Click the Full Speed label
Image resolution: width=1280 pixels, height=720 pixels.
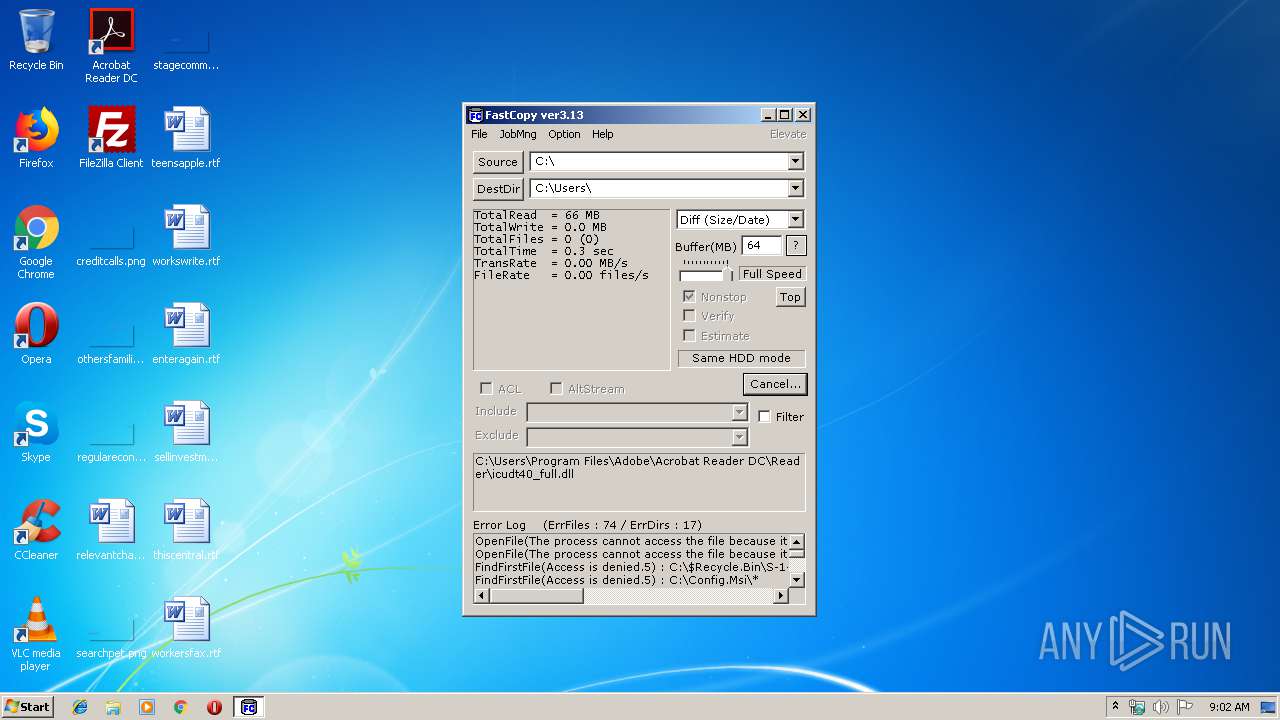[772, 274]
